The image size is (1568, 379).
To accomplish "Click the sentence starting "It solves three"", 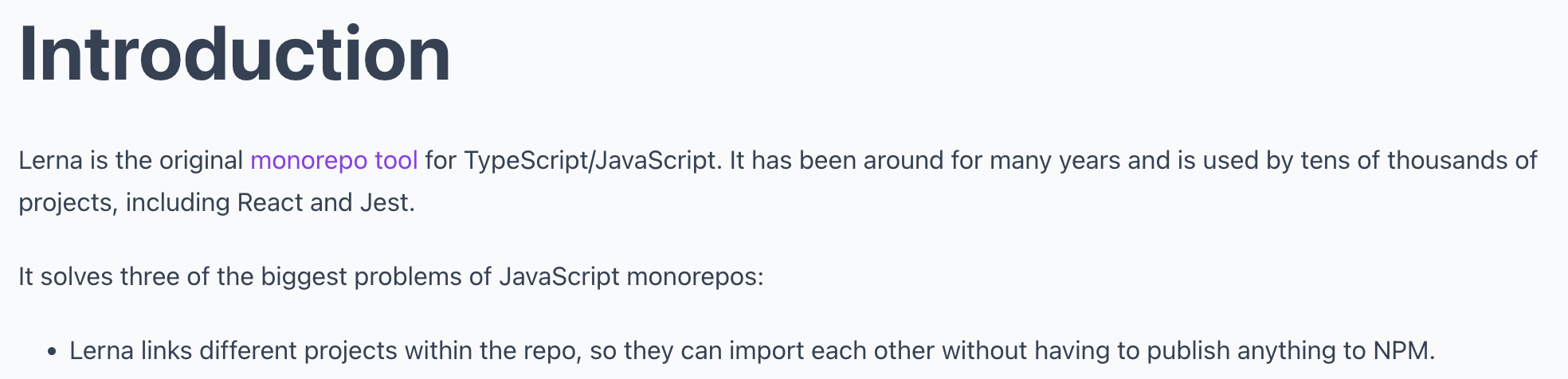I will [391, 277].
